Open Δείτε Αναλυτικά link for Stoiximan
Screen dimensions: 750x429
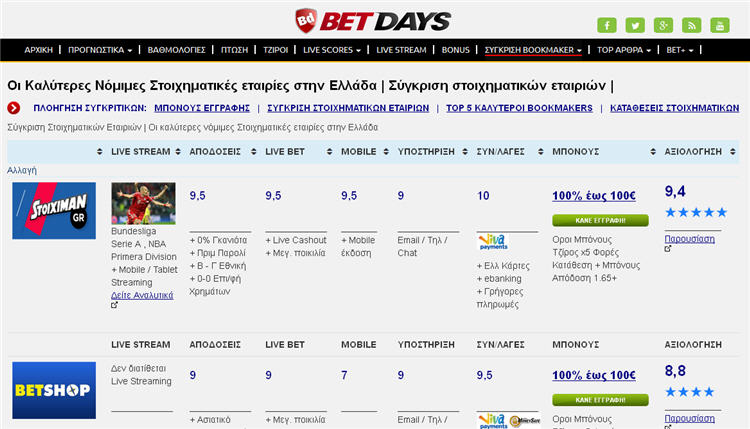point(142,295)
